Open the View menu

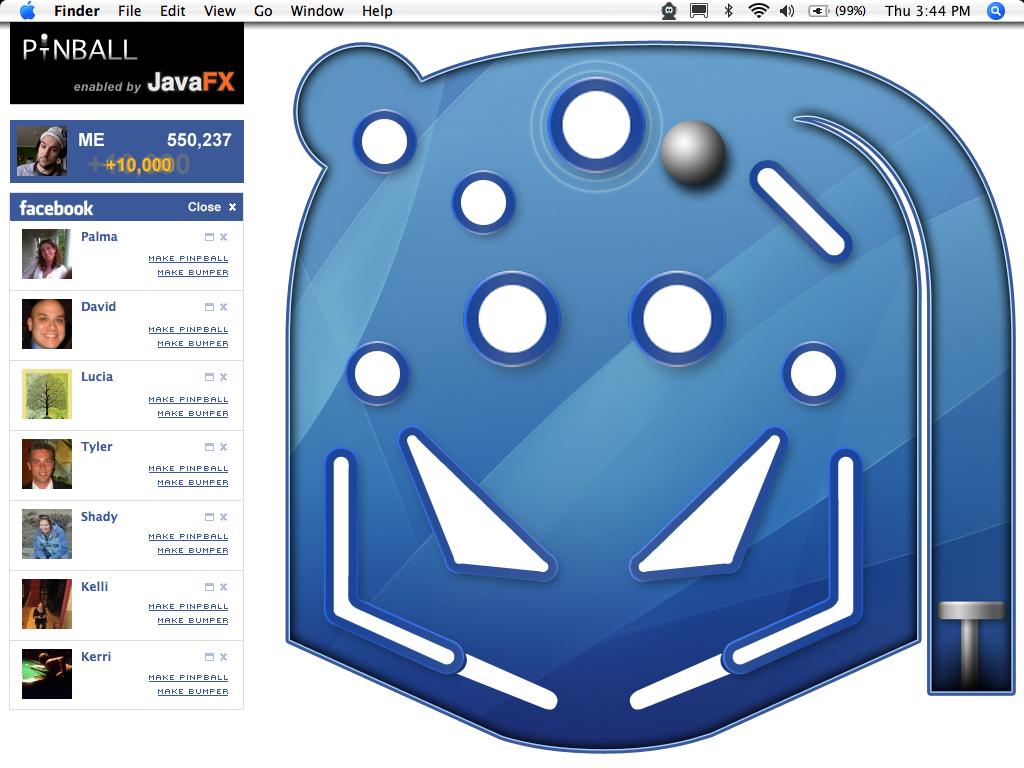(219, 11)
